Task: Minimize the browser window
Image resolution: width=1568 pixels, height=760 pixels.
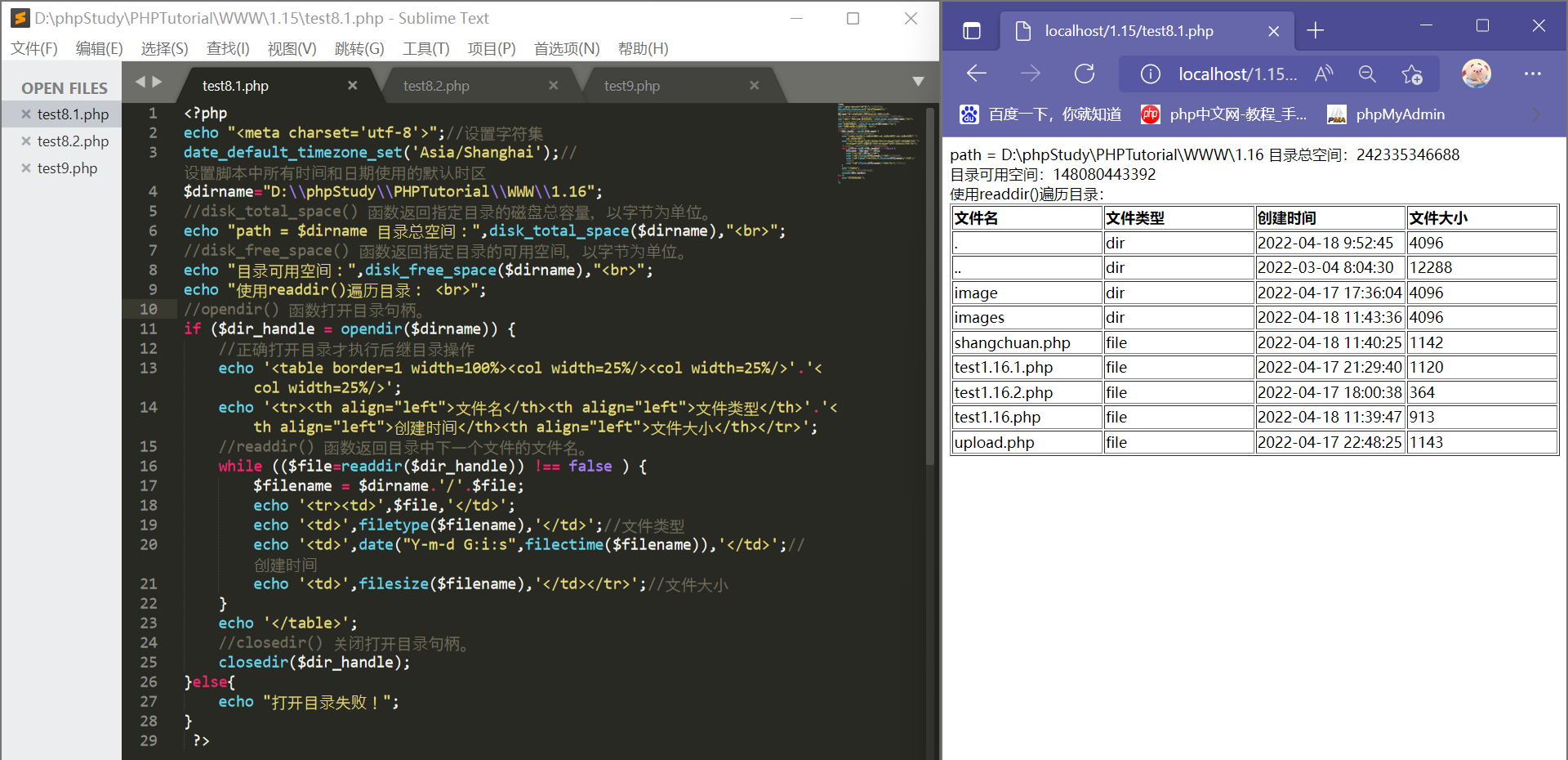Action: click(1426, 25)
